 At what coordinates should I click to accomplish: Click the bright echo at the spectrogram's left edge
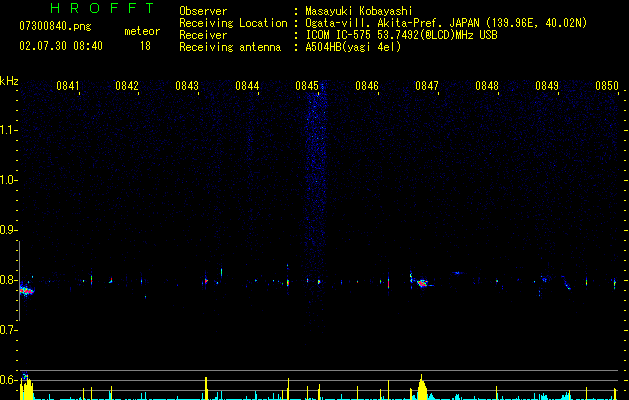click(x=26, y=290)
